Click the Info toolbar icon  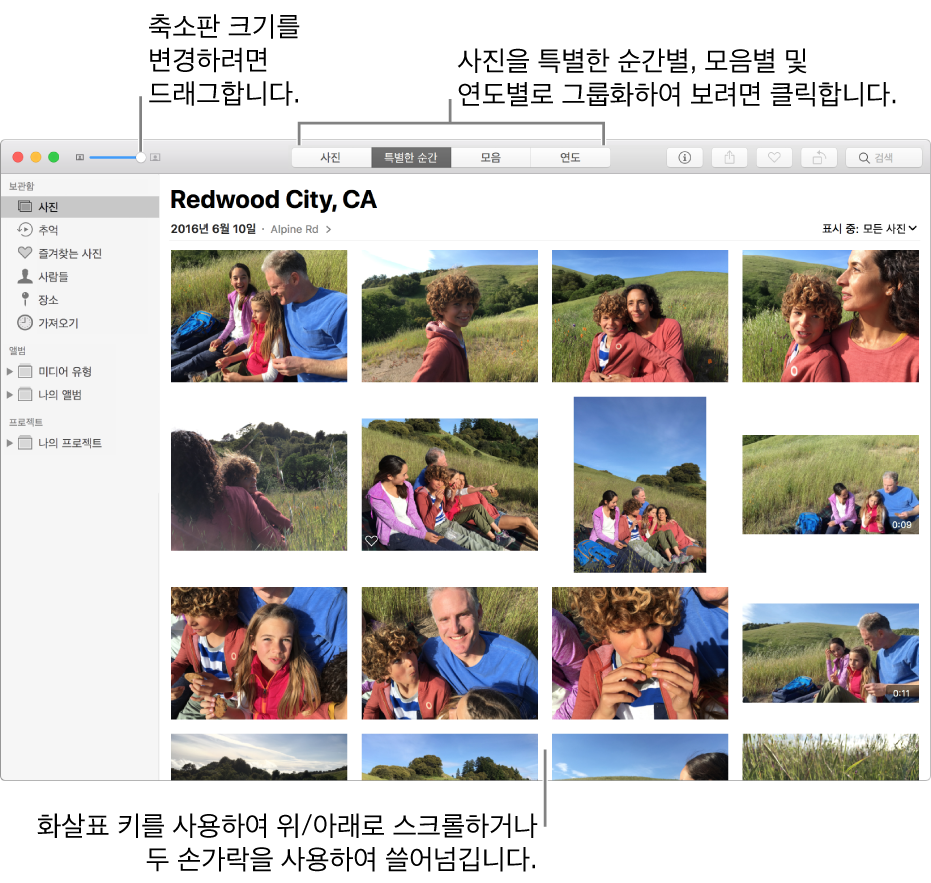point(685,157)
